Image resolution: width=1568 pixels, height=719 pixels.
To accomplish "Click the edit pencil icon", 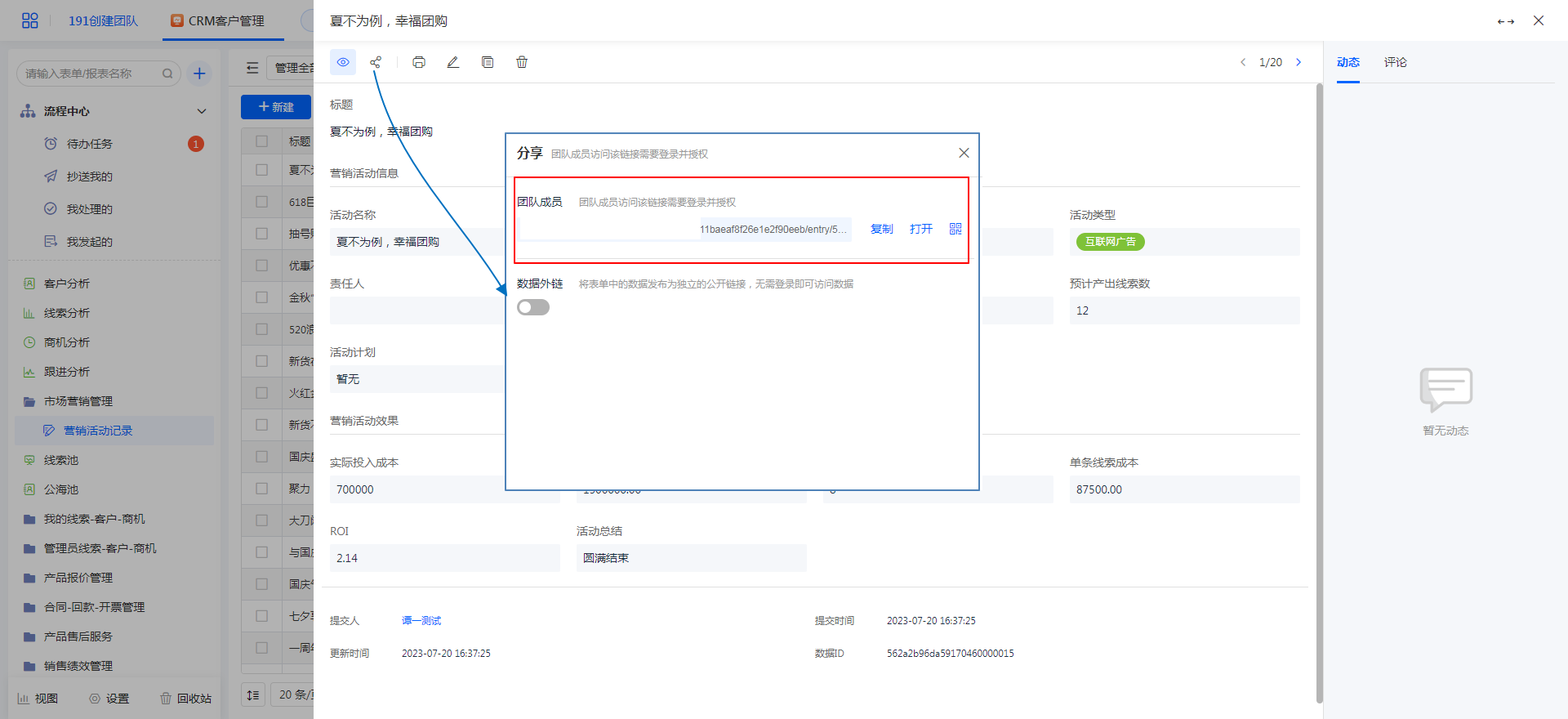I will tap(453, 62).
